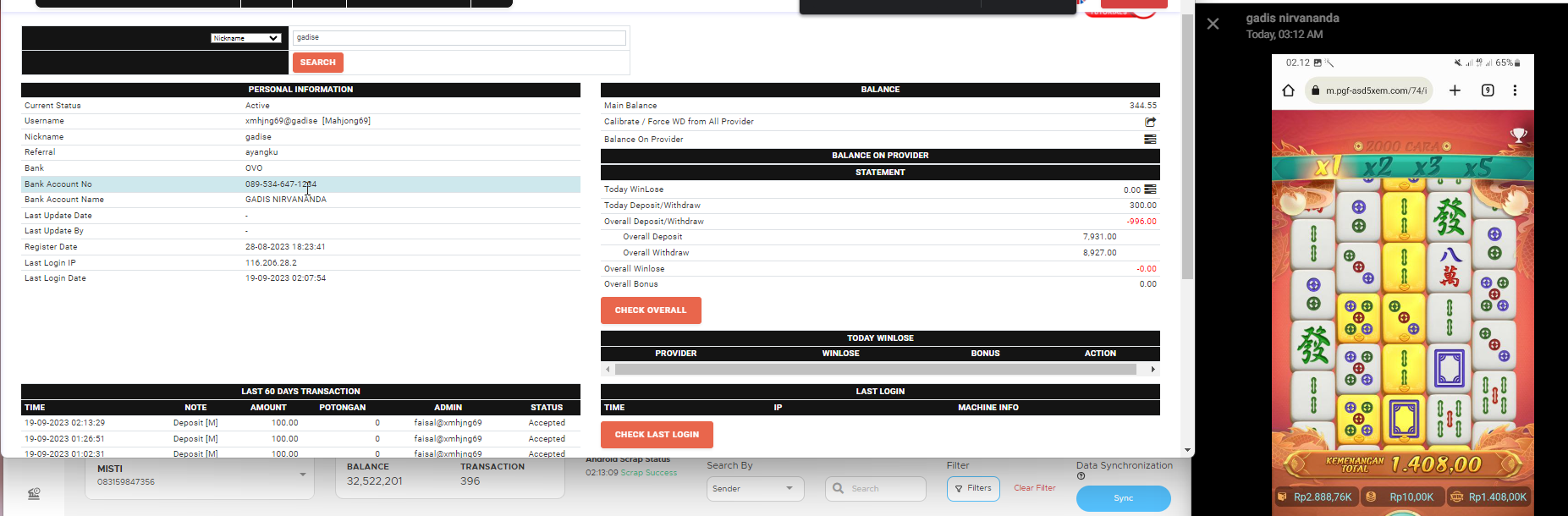Open the Balance On Provider list icon
The width and height of the screenshot is (1568, 516).
point(1150,140)
